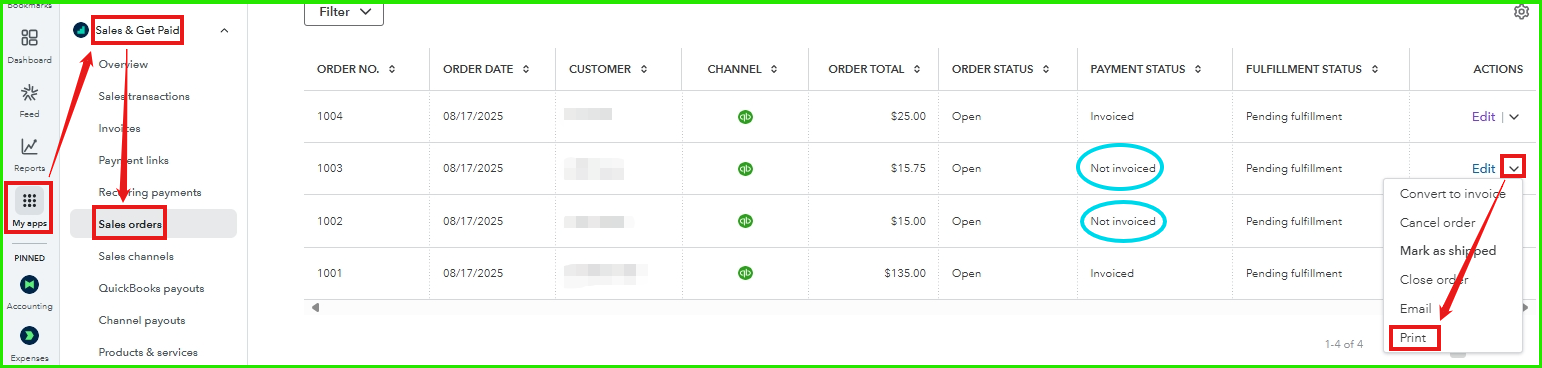The image size is (1542, 368).
Task: Open table settings gear icon
Action: [1521, 12]
